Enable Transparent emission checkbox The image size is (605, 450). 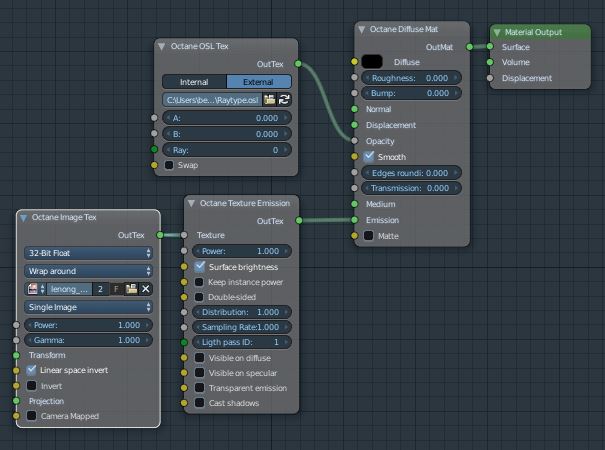point(199,387)
